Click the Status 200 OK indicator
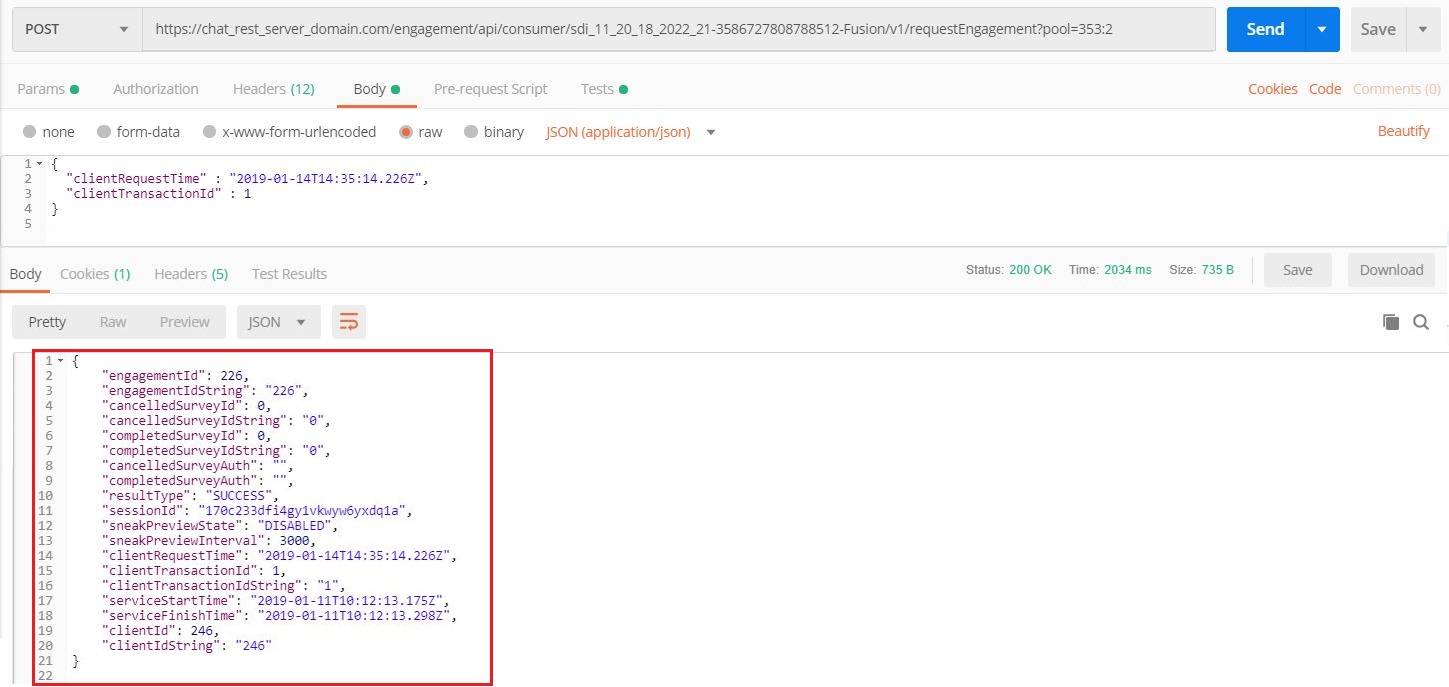The image size is (1449, 687). 1008,270
